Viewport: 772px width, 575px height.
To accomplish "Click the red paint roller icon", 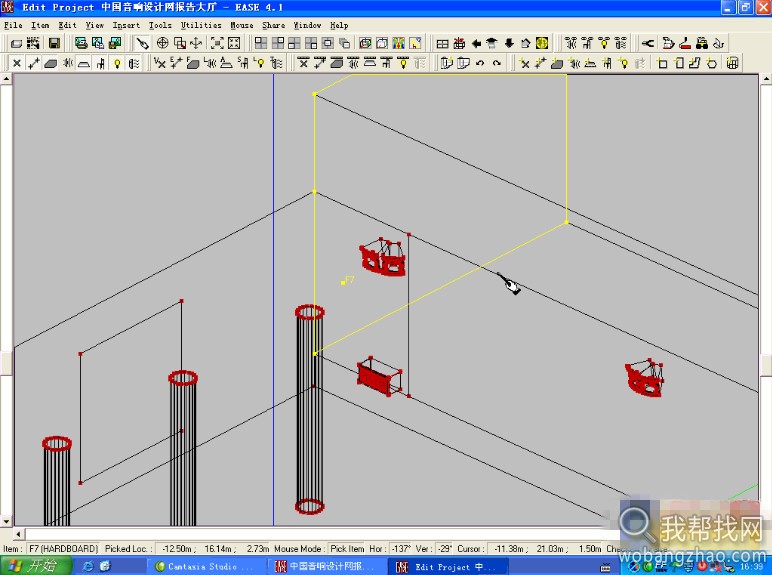I will click(x=685, y=43).
